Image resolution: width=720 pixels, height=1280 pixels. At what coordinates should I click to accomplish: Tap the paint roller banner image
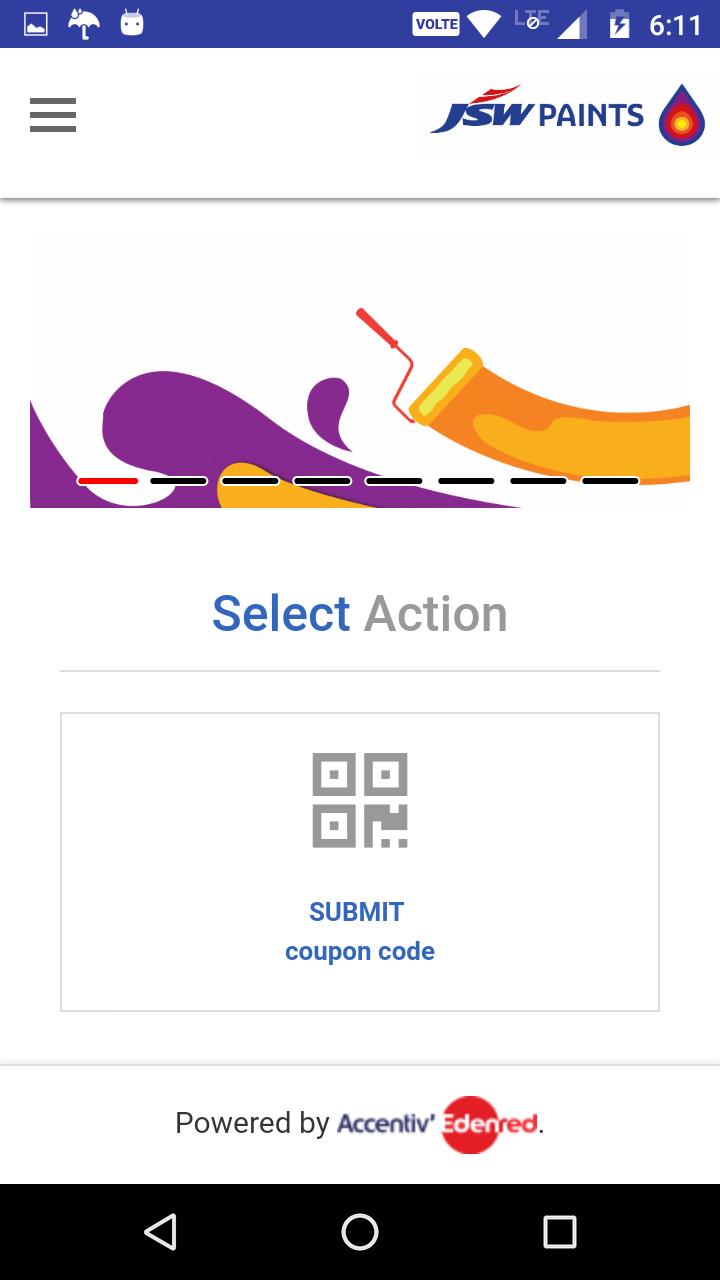point(360,380)
